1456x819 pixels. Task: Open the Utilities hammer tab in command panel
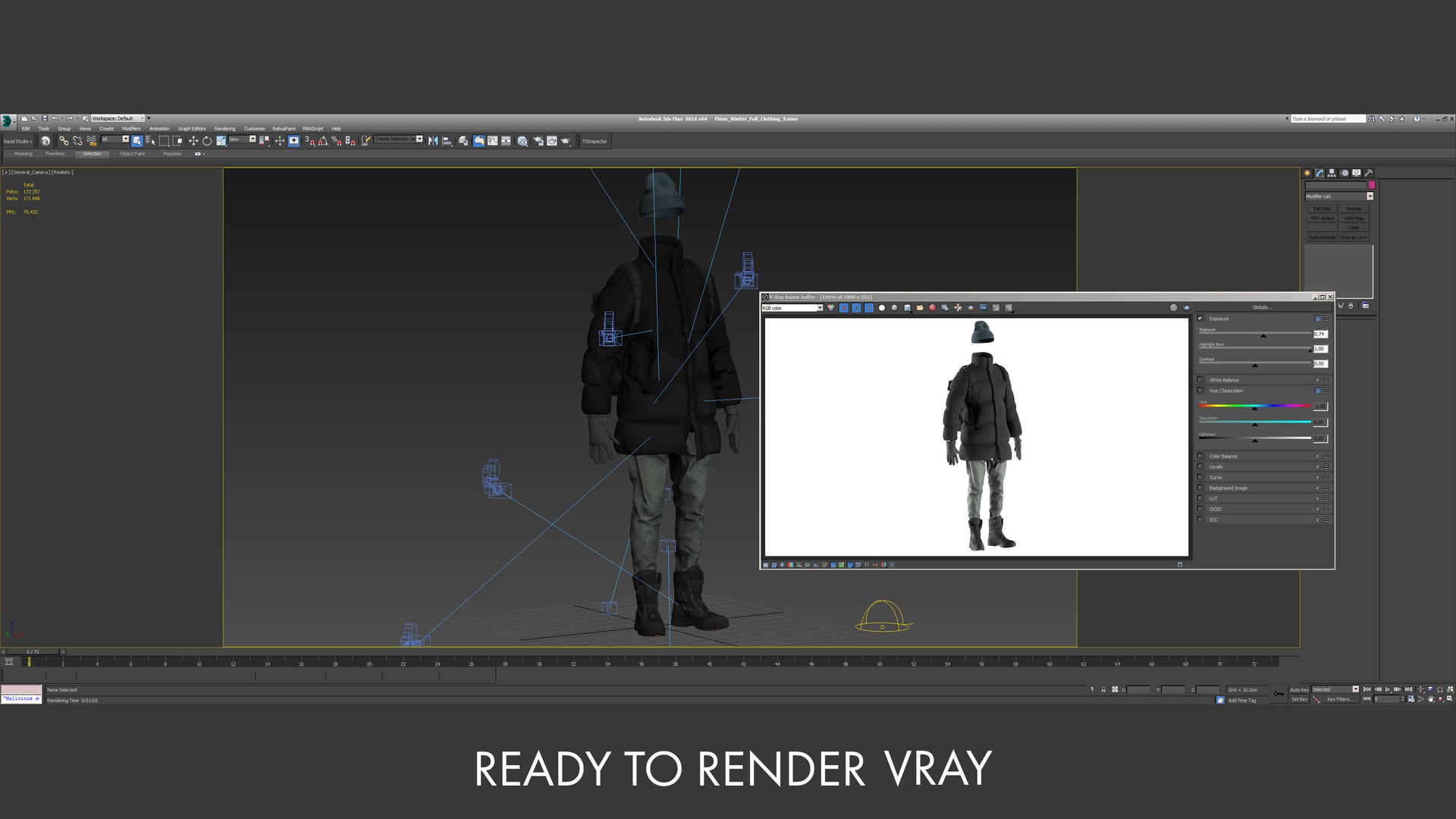click(1369, 173)
